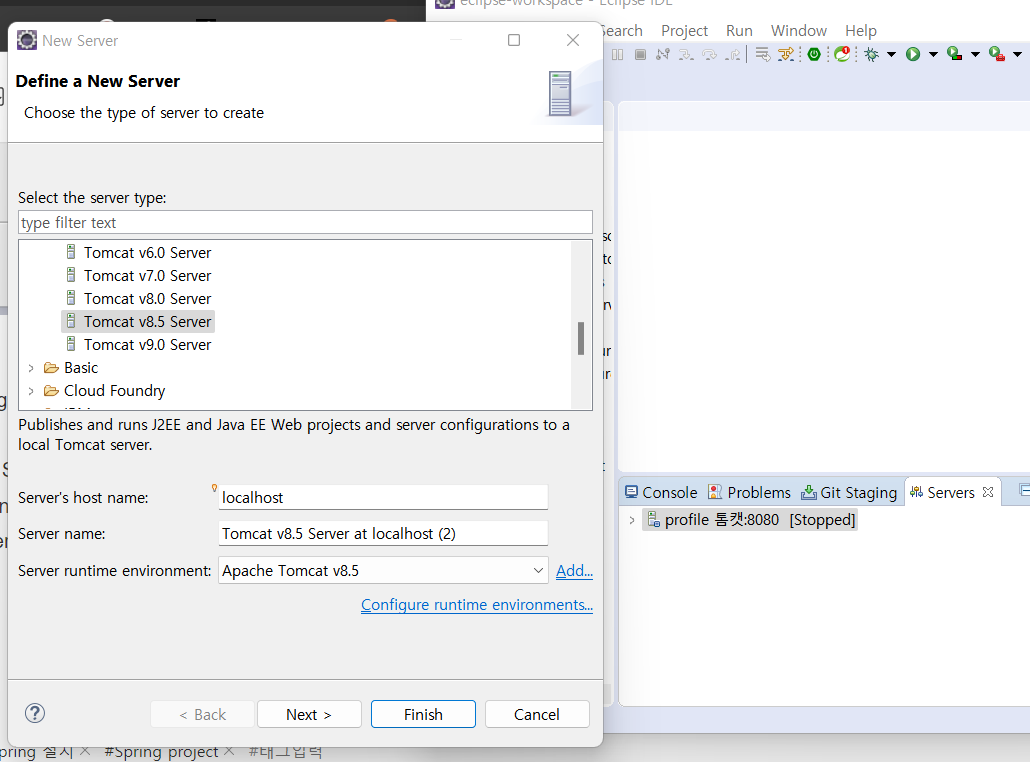
Task: Click the Spring leaf icon with red badge
Action: pos(842,54)
